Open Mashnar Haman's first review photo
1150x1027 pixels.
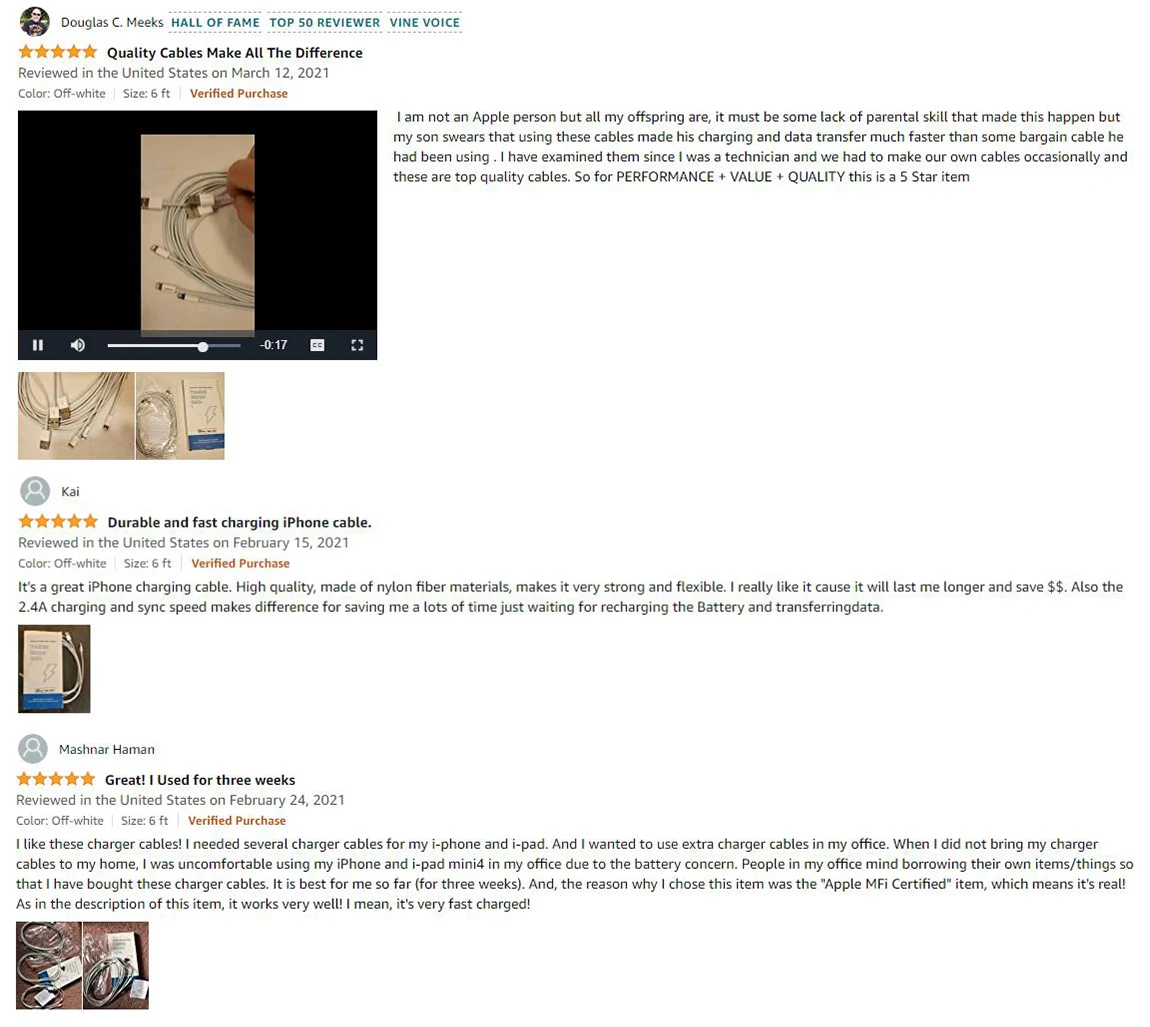click(x=49, y=965)
